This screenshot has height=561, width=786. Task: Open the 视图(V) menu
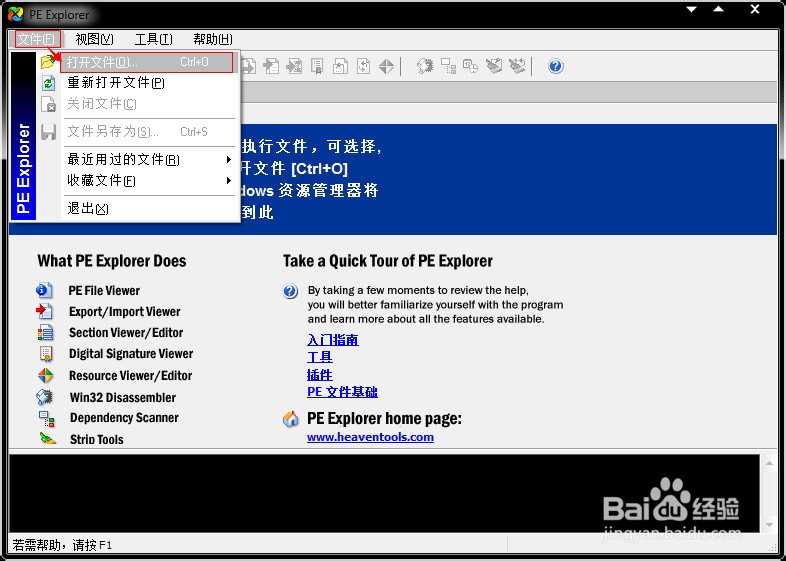click(x=94, y=39)
